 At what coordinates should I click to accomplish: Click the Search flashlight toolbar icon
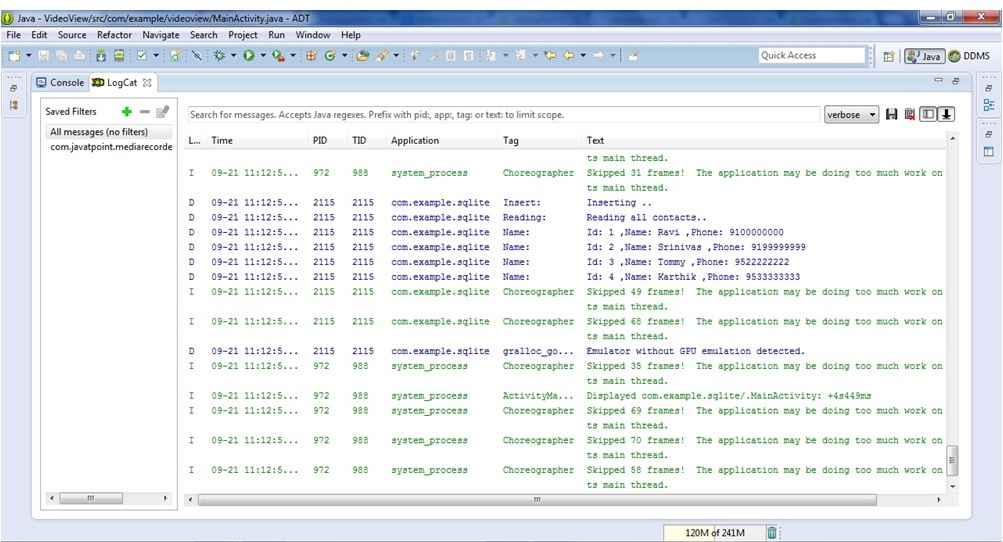point(382,56)
